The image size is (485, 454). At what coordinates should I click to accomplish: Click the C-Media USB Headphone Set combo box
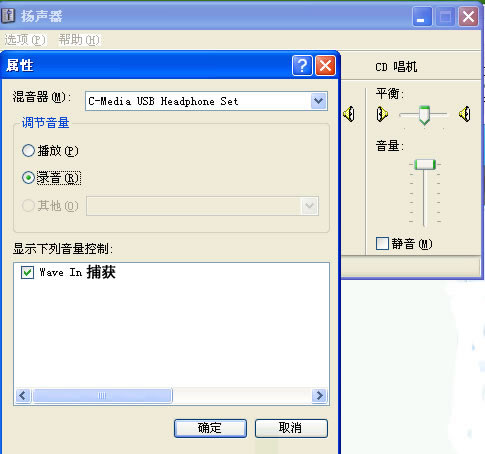coord(206,101)
